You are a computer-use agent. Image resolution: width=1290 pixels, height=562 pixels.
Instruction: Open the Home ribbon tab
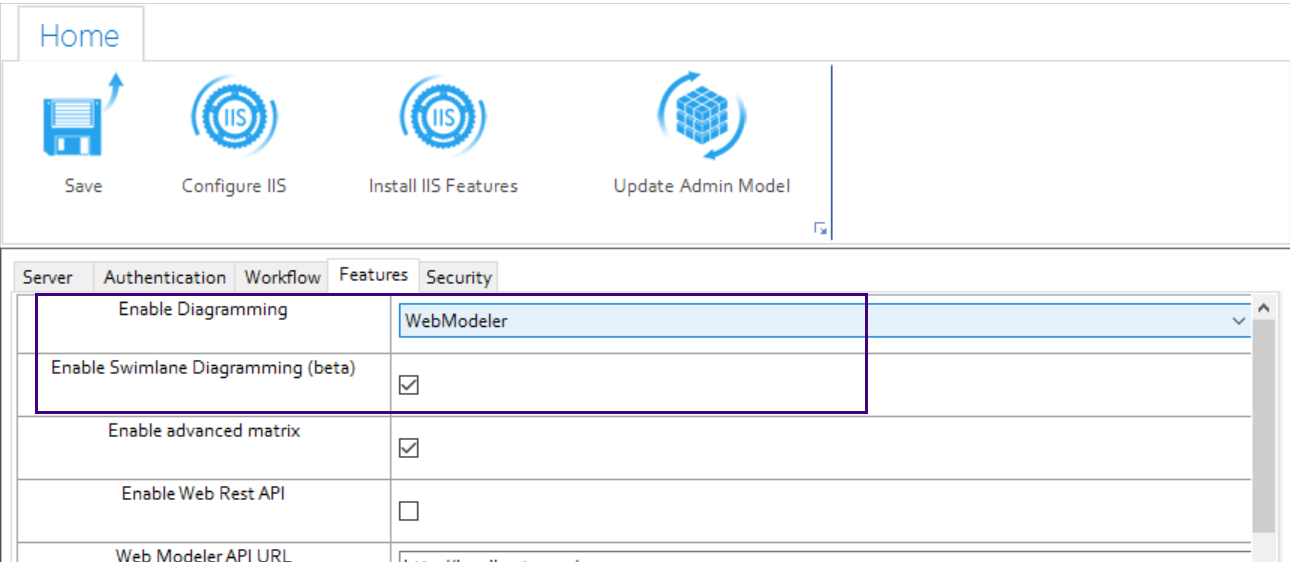point(79,36)
